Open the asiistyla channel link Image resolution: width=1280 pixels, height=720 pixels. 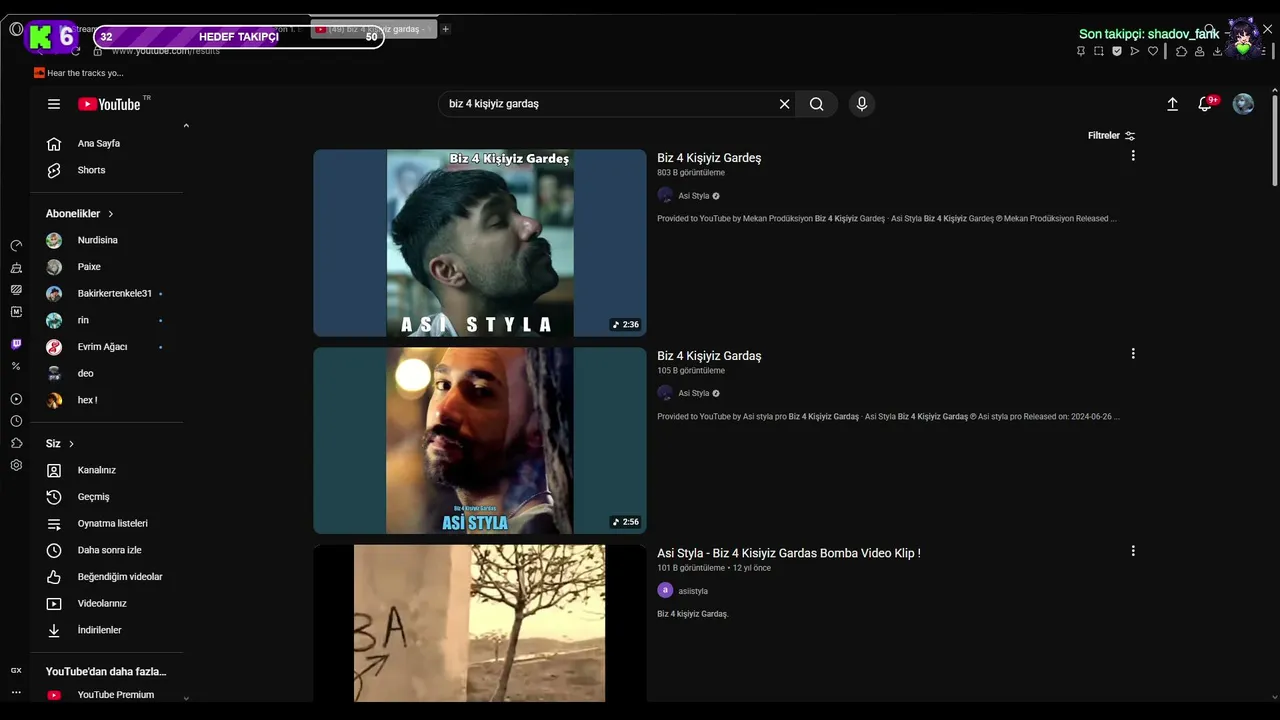[692, 591]
